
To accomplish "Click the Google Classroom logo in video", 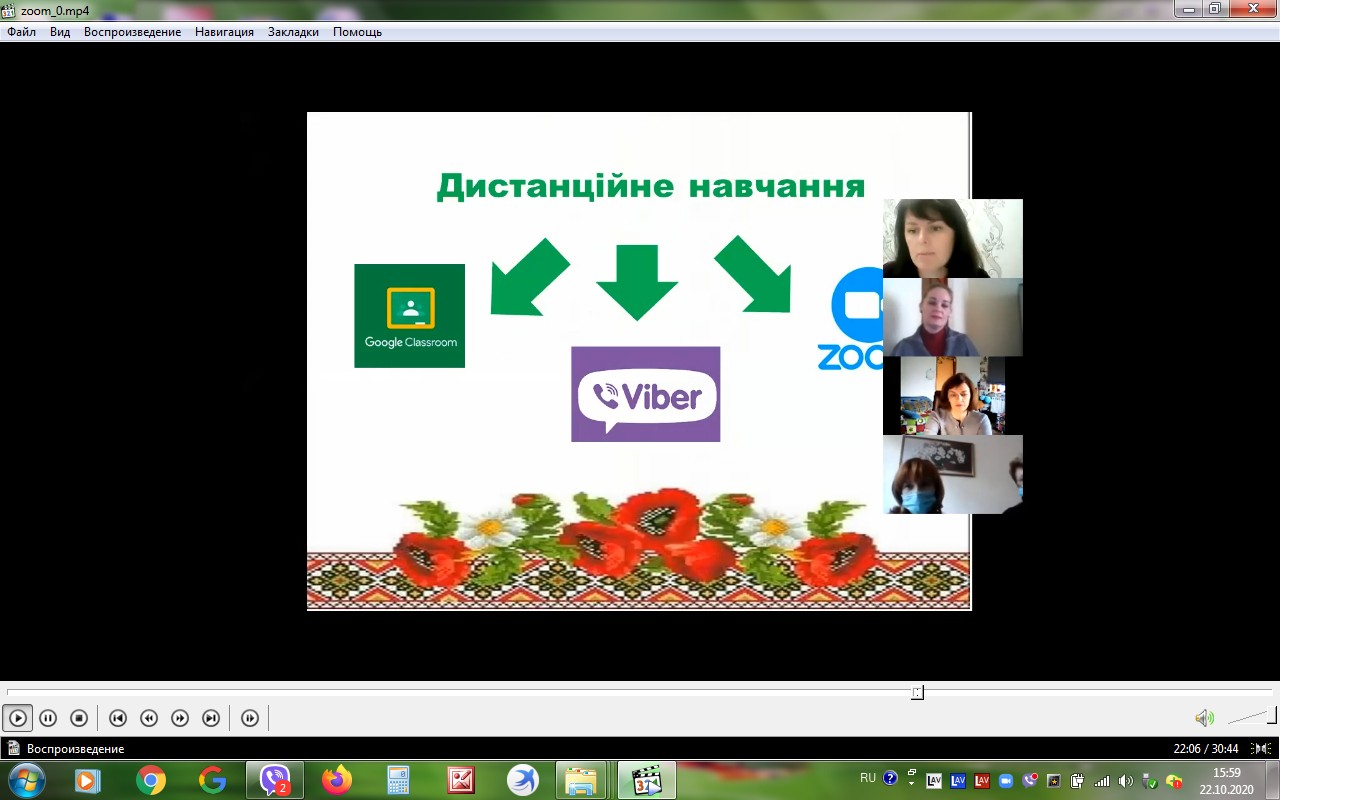I will (409, 316).
